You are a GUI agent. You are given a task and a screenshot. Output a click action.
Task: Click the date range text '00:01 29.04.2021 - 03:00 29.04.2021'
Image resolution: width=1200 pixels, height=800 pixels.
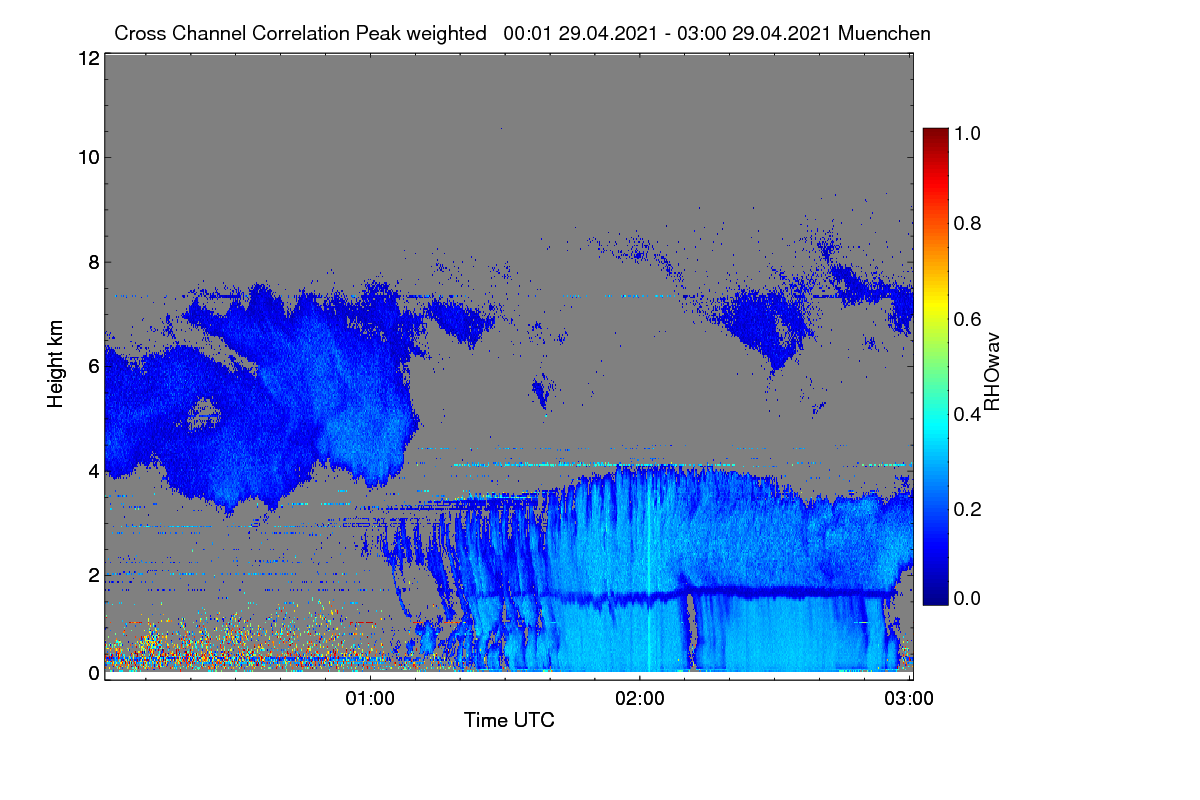669,33
